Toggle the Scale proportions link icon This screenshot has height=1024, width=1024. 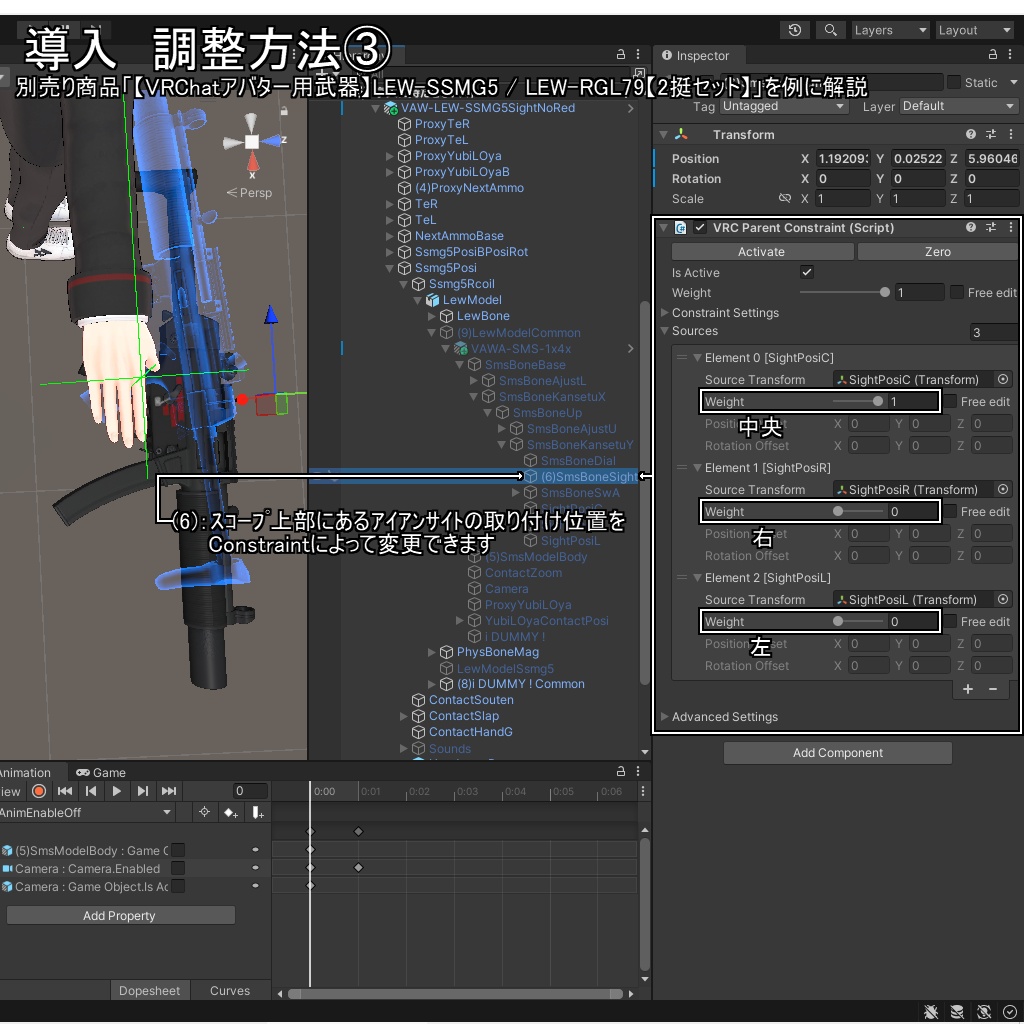(785, 199)
